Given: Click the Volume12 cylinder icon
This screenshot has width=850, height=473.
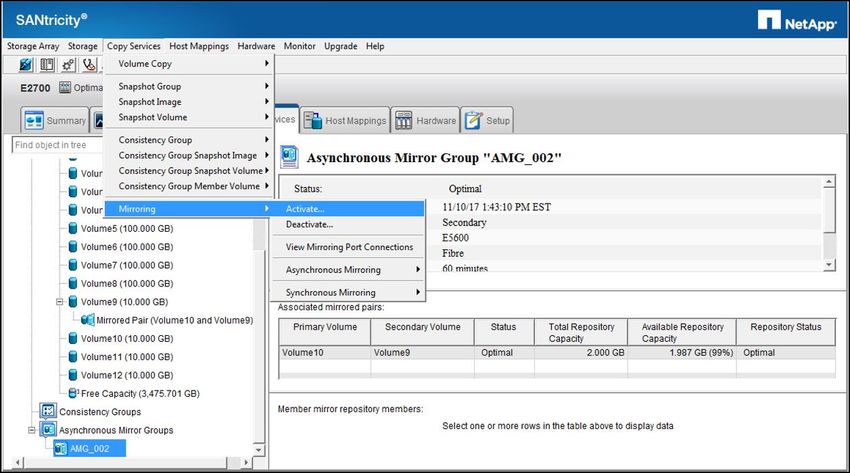Looking at the screenshot, I should click(x=73, y=375).
